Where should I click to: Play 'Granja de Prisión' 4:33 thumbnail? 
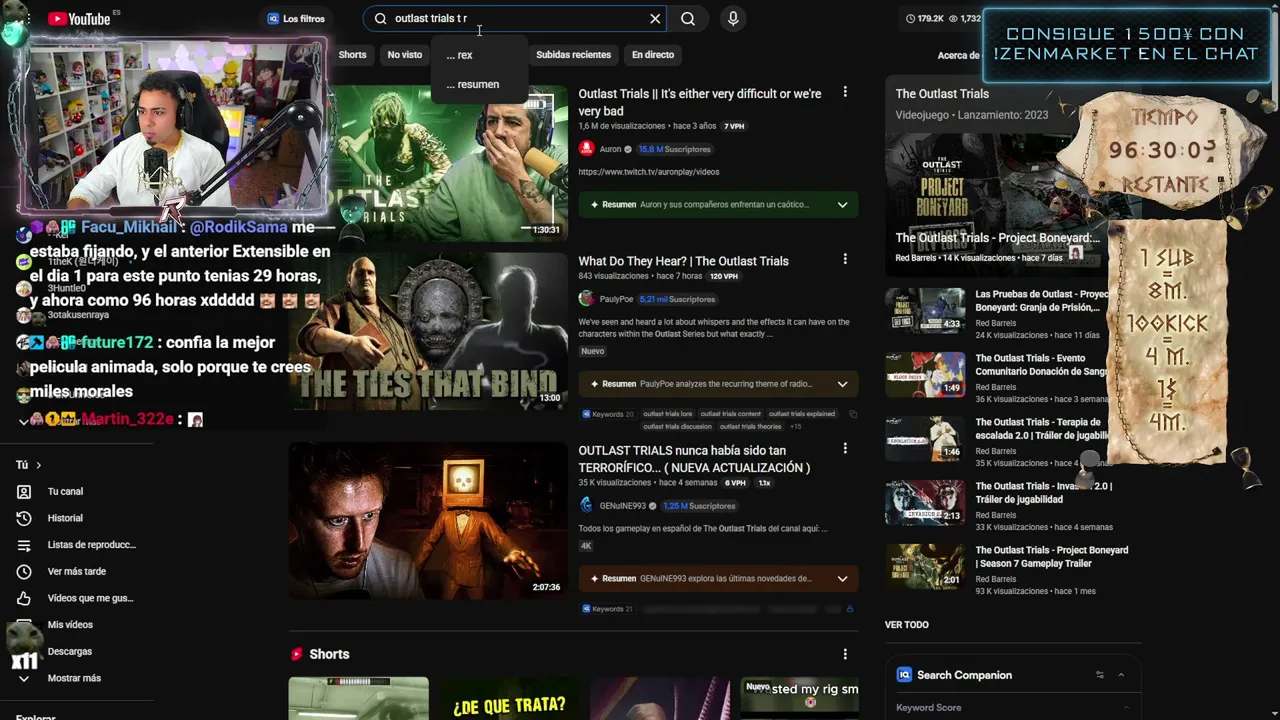925,310
